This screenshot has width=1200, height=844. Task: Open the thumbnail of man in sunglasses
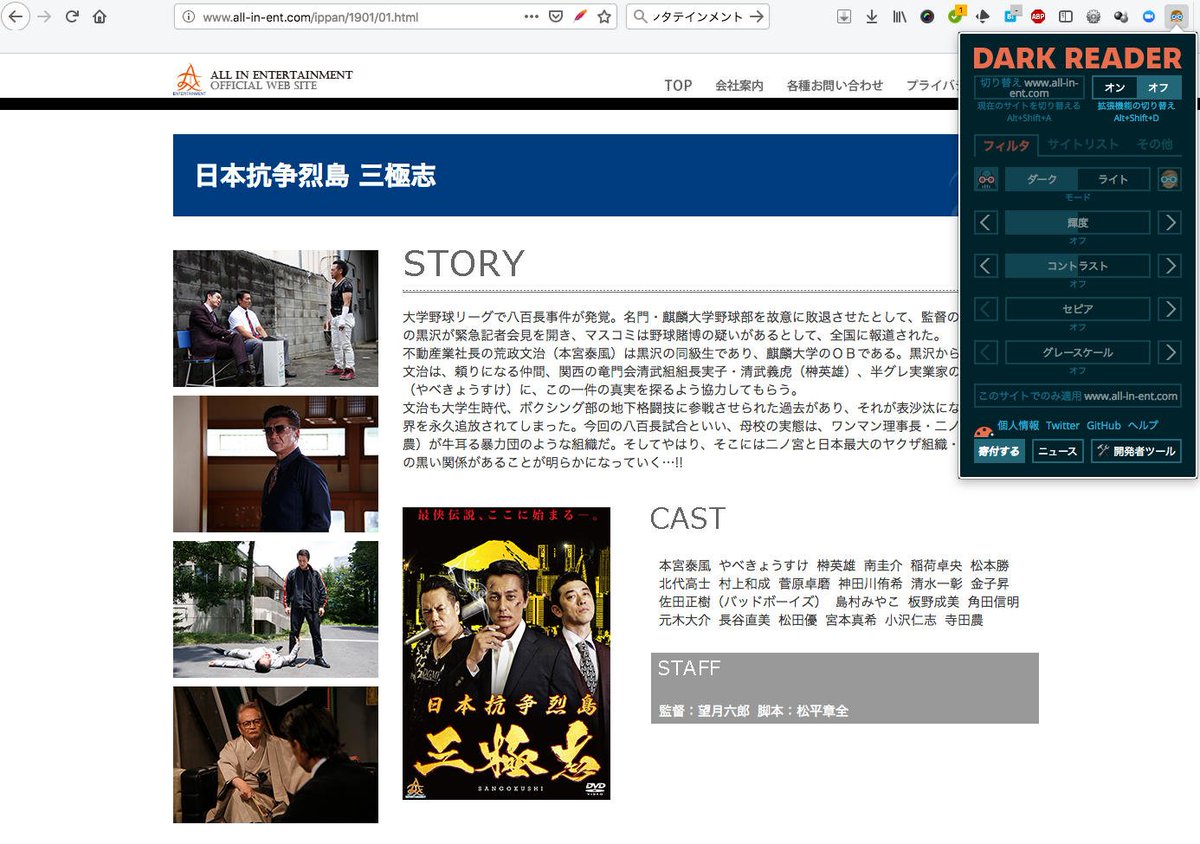click(276, 463)
